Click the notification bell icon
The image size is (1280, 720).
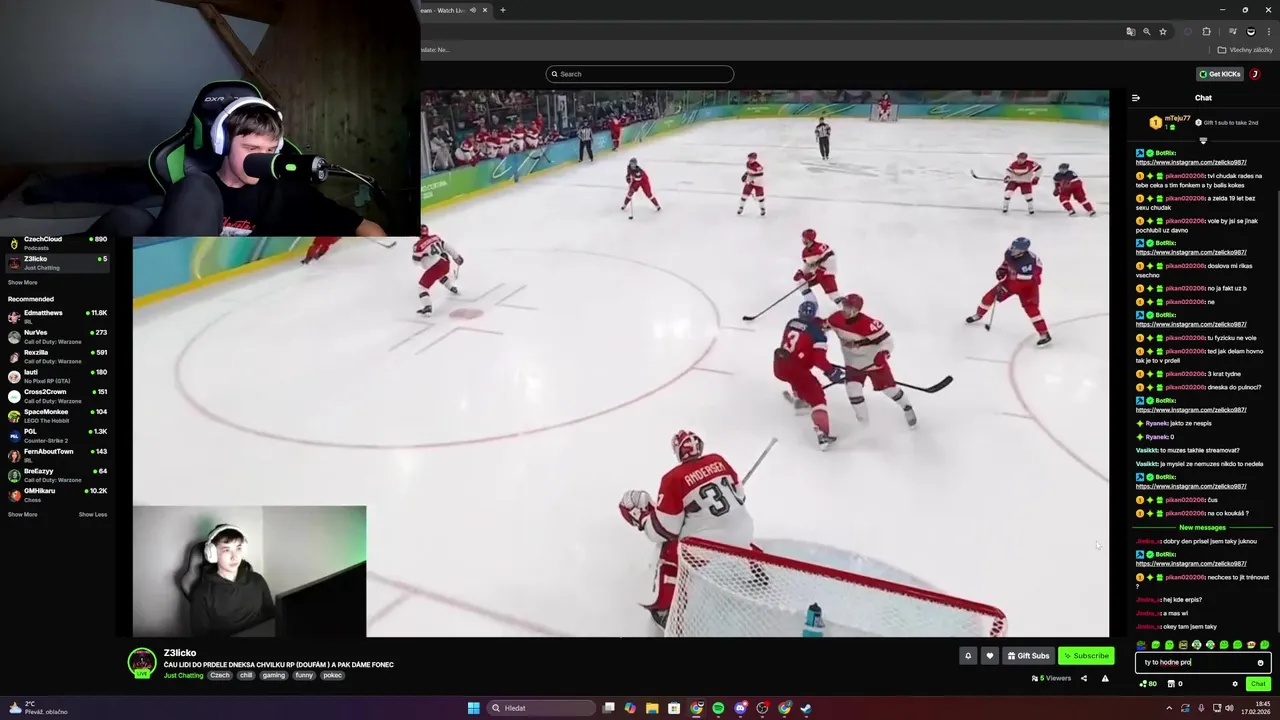click(968, 656)
